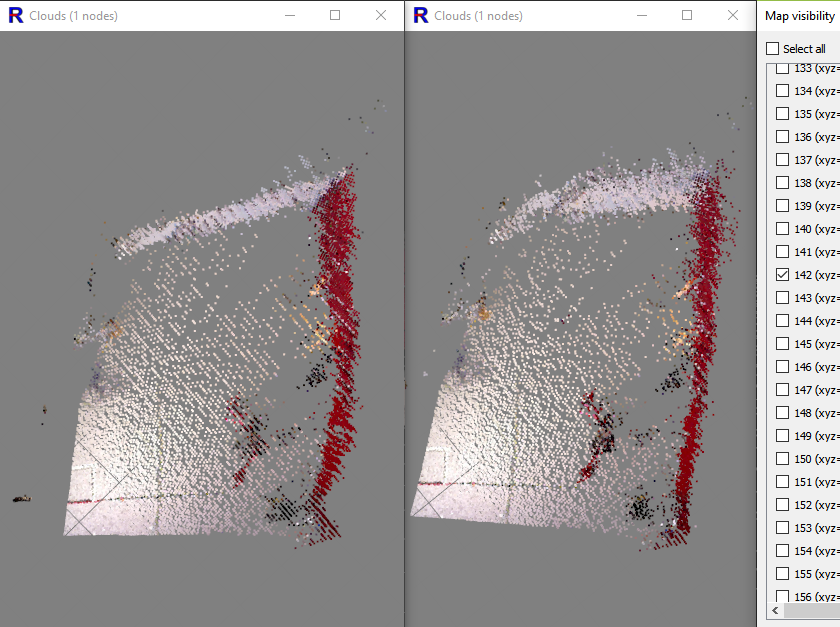Uncheck node 142 in Map visibility

[783, 275]
